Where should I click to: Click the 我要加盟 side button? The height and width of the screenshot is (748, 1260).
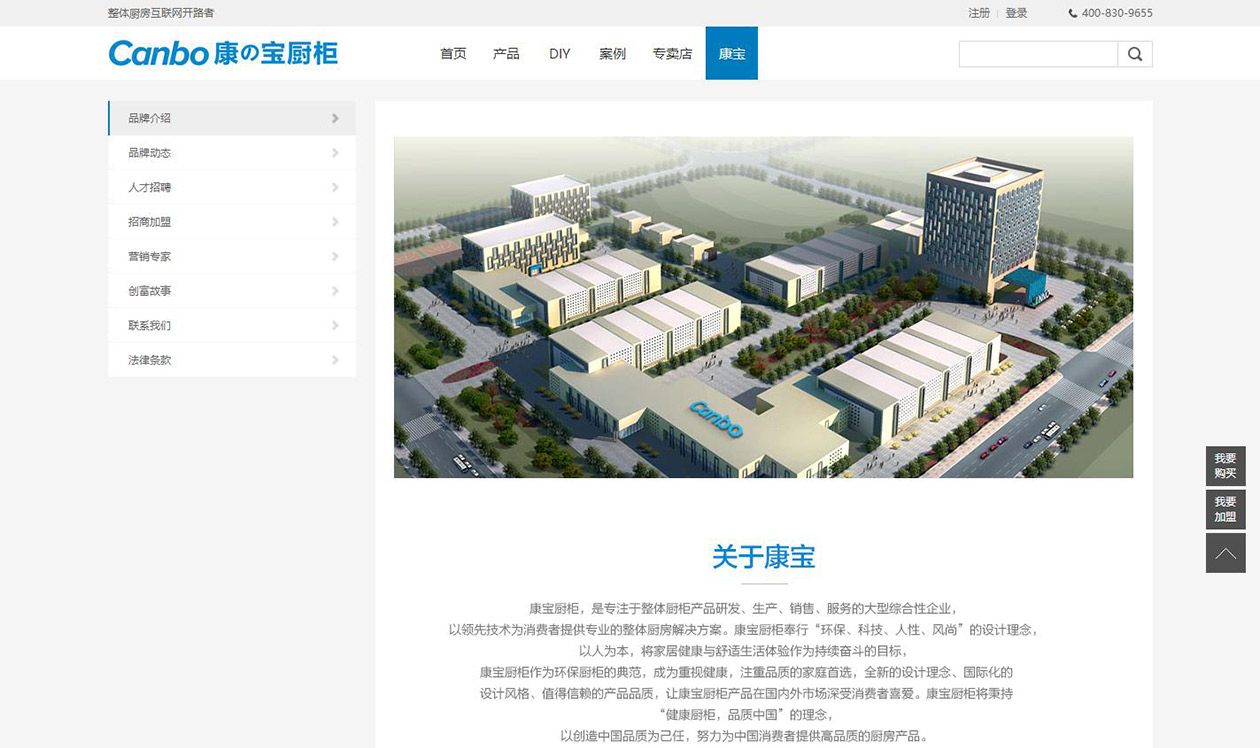tap(1225, 509)
